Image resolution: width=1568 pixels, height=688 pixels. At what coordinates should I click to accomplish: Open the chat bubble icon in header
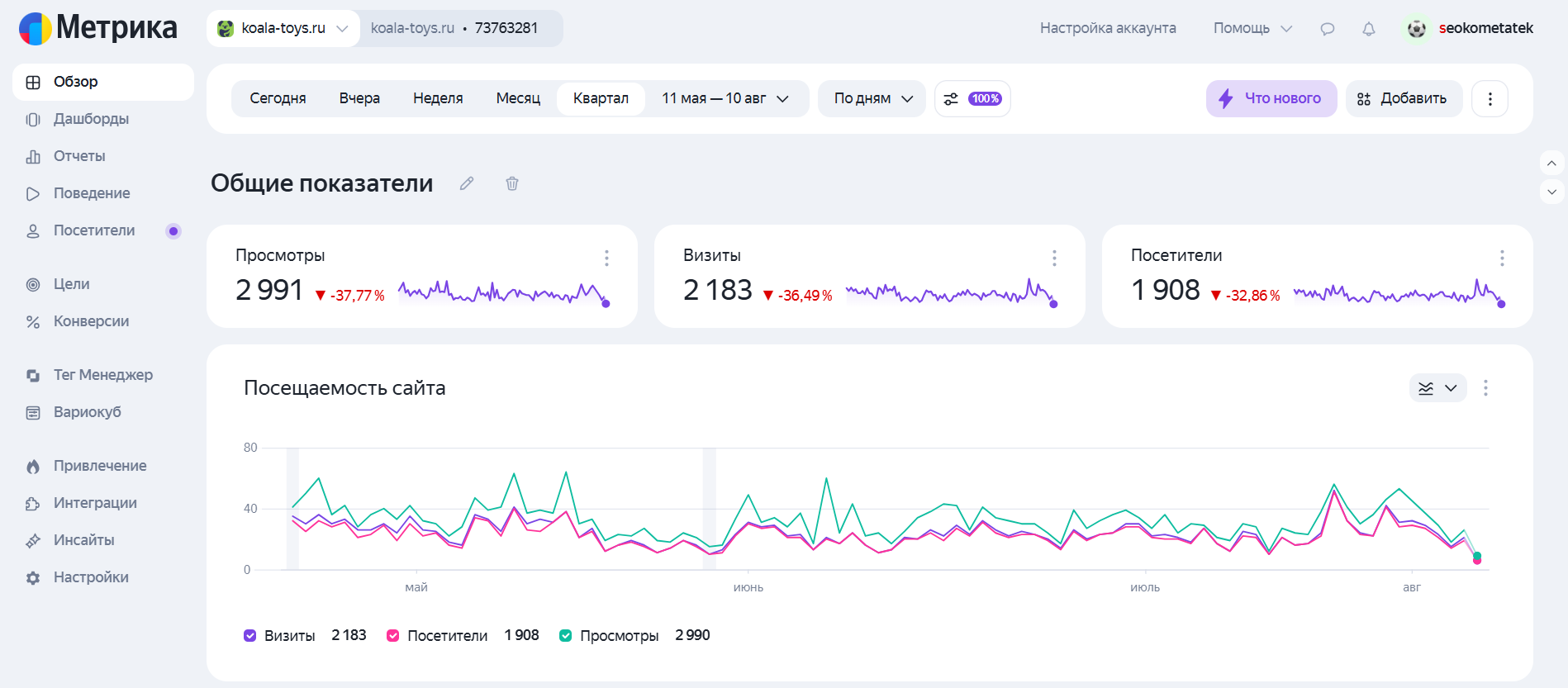pos(1328,29)
